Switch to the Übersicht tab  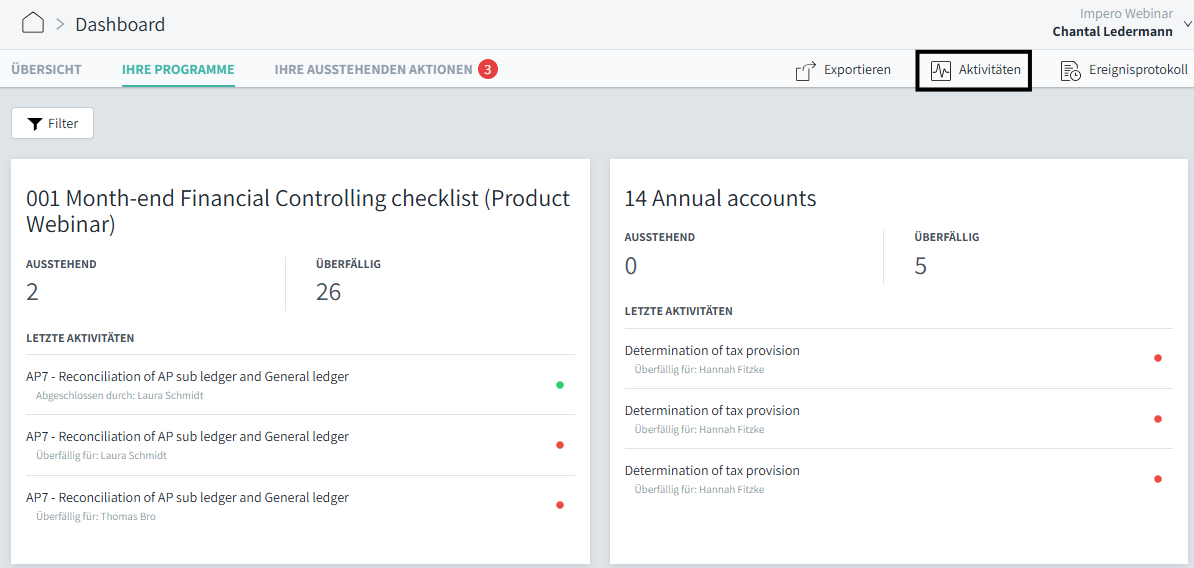click(x=46, y=70)
